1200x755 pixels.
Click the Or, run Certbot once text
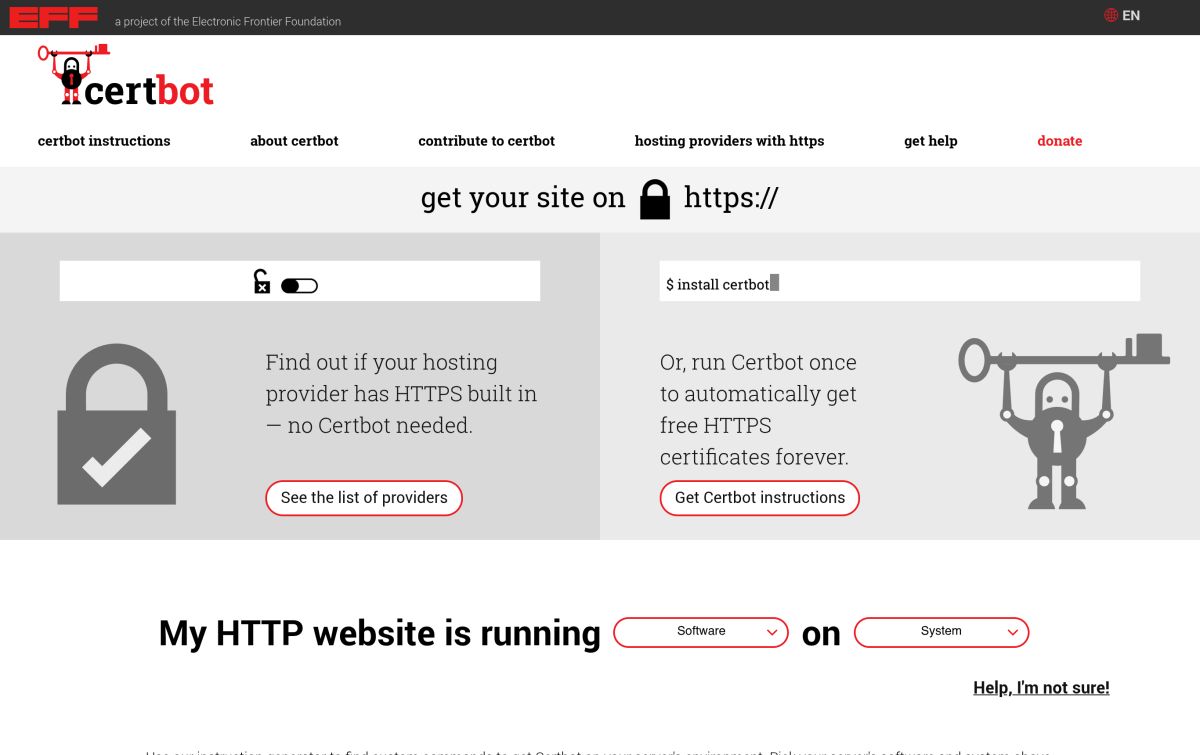click(x=759, y=410)
